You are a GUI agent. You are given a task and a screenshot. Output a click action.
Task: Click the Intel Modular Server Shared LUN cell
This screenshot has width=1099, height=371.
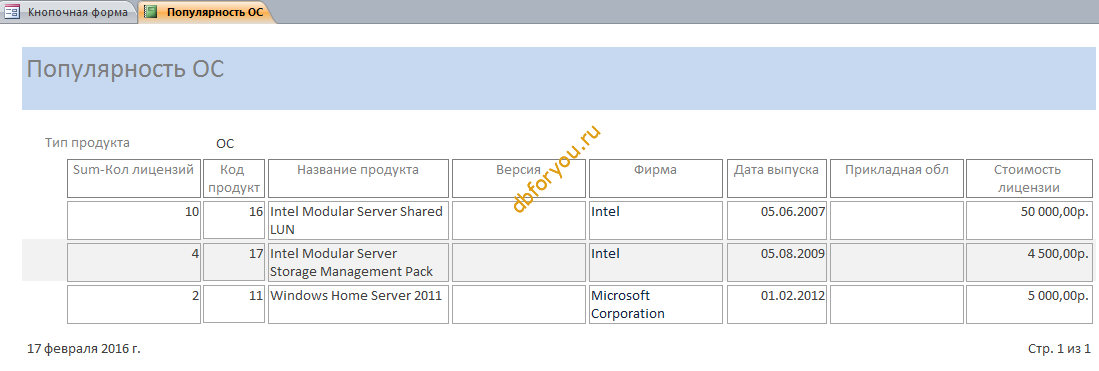[358, 220]
